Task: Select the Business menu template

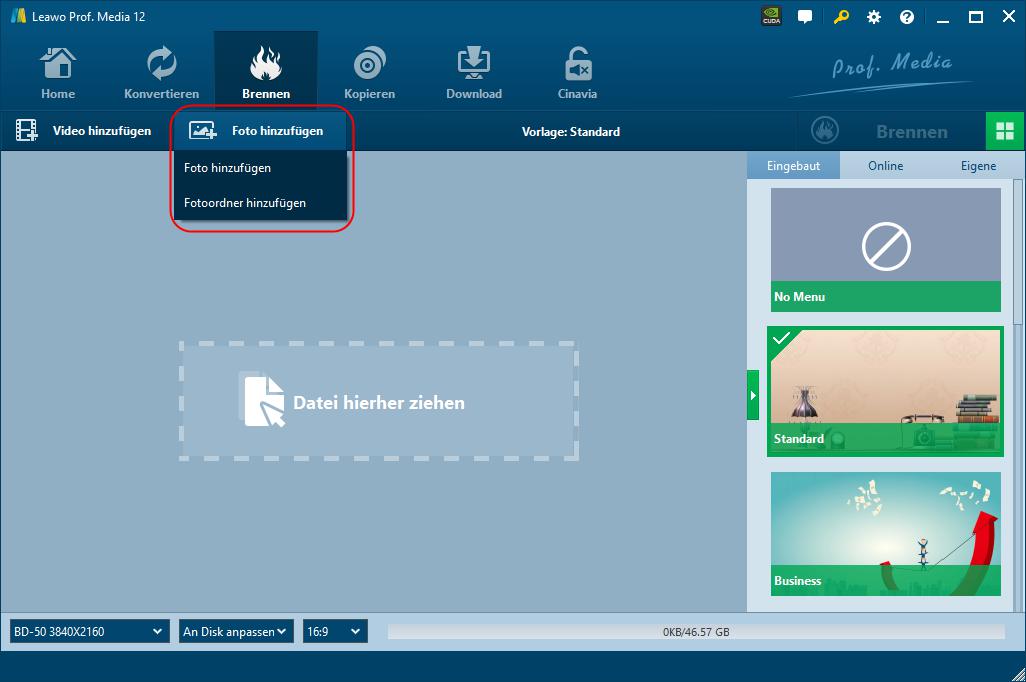Action: pos(885,534)
